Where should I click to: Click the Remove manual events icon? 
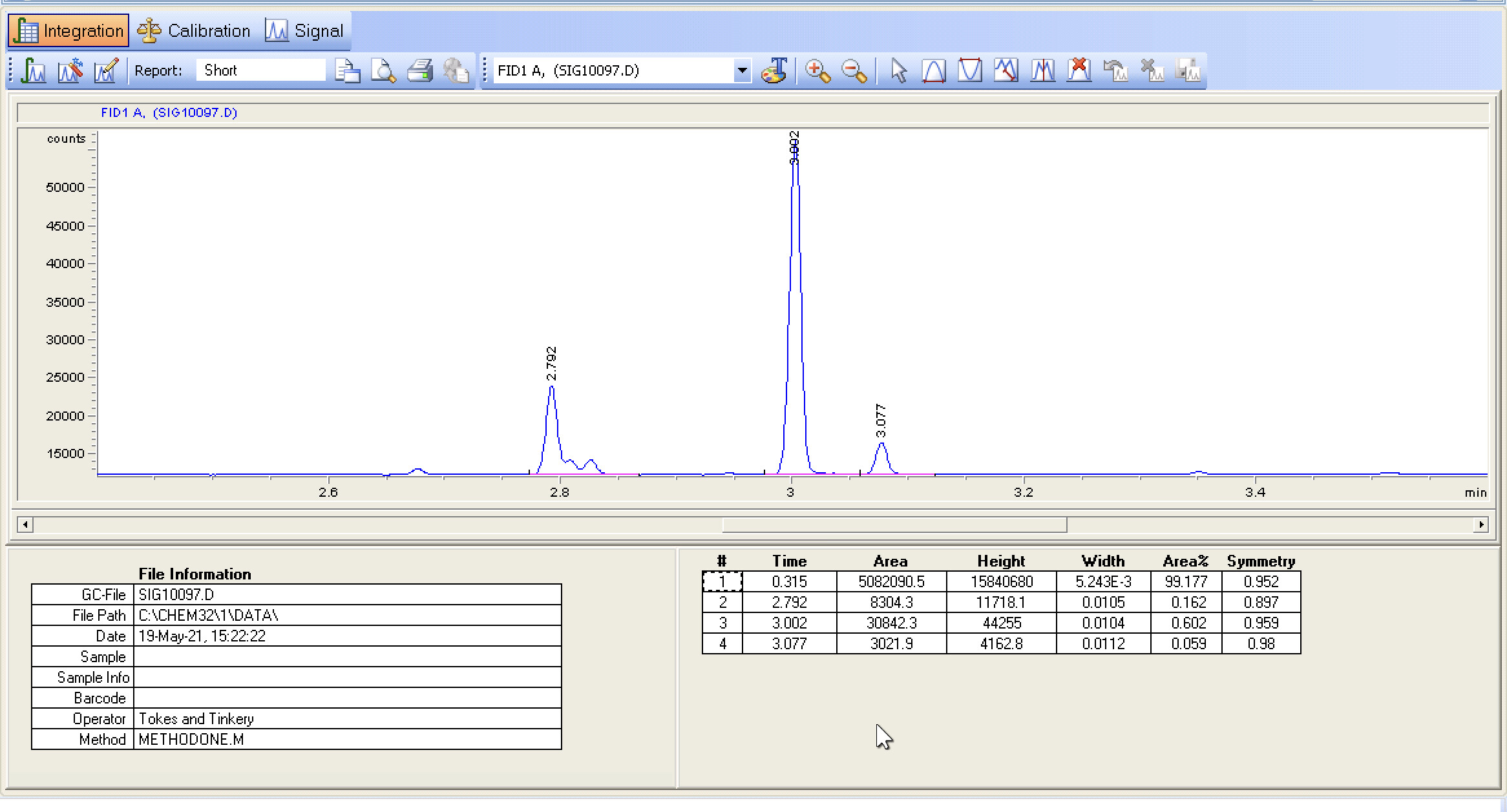(1152, 70)
